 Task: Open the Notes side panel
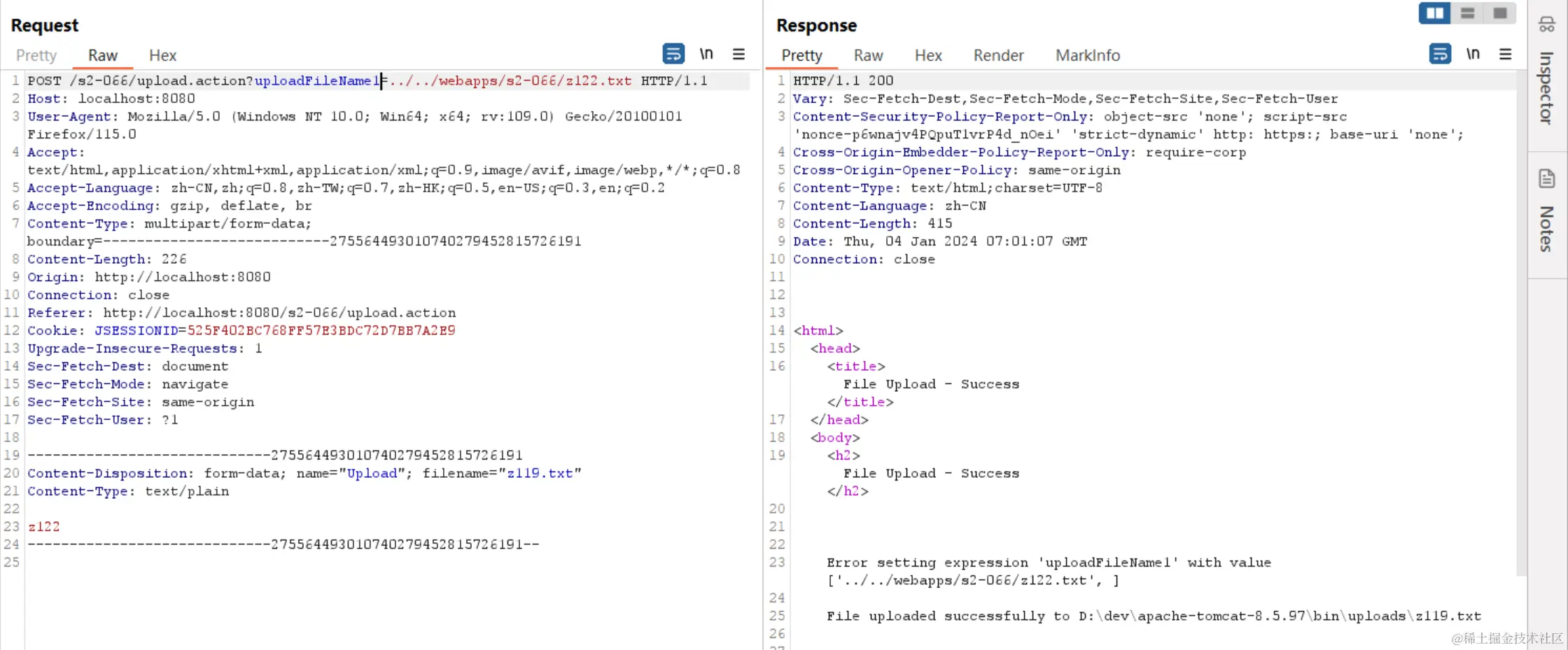click(x=1546, y=213)
